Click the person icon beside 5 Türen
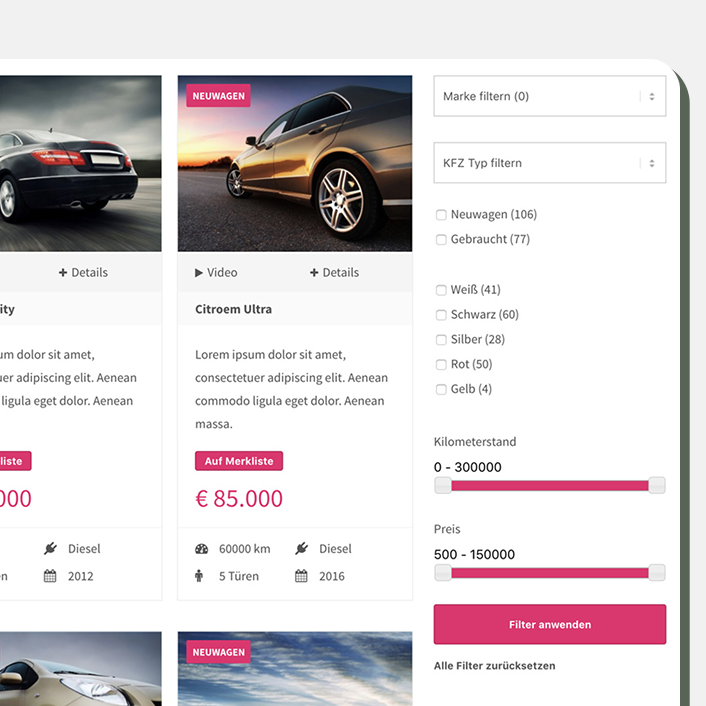Screen dimensions: 706x706 [199, 576]
